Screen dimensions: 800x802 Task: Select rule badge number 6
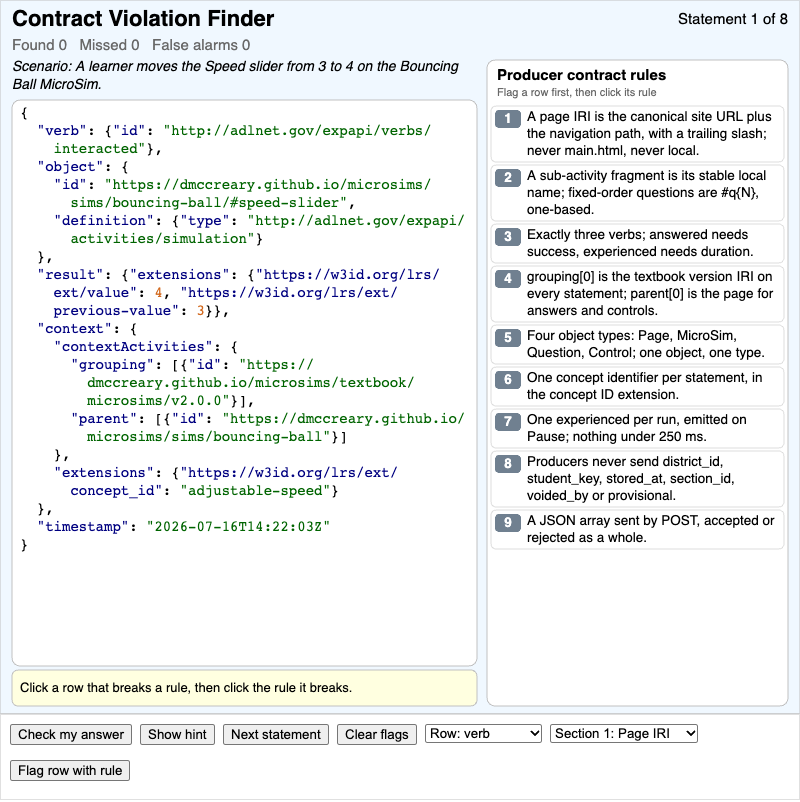508,380
